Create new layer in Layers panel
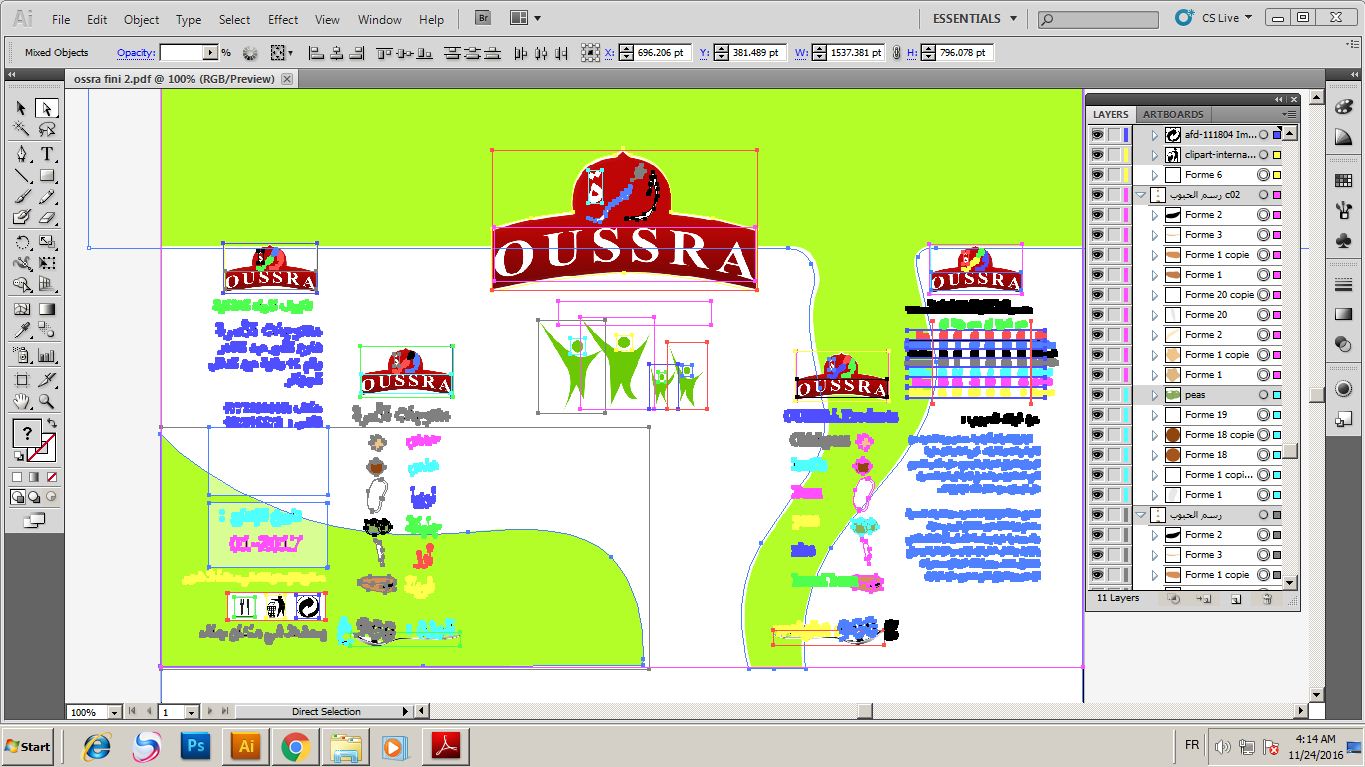Screen dimensions: 1365x767 point(1236,599)
